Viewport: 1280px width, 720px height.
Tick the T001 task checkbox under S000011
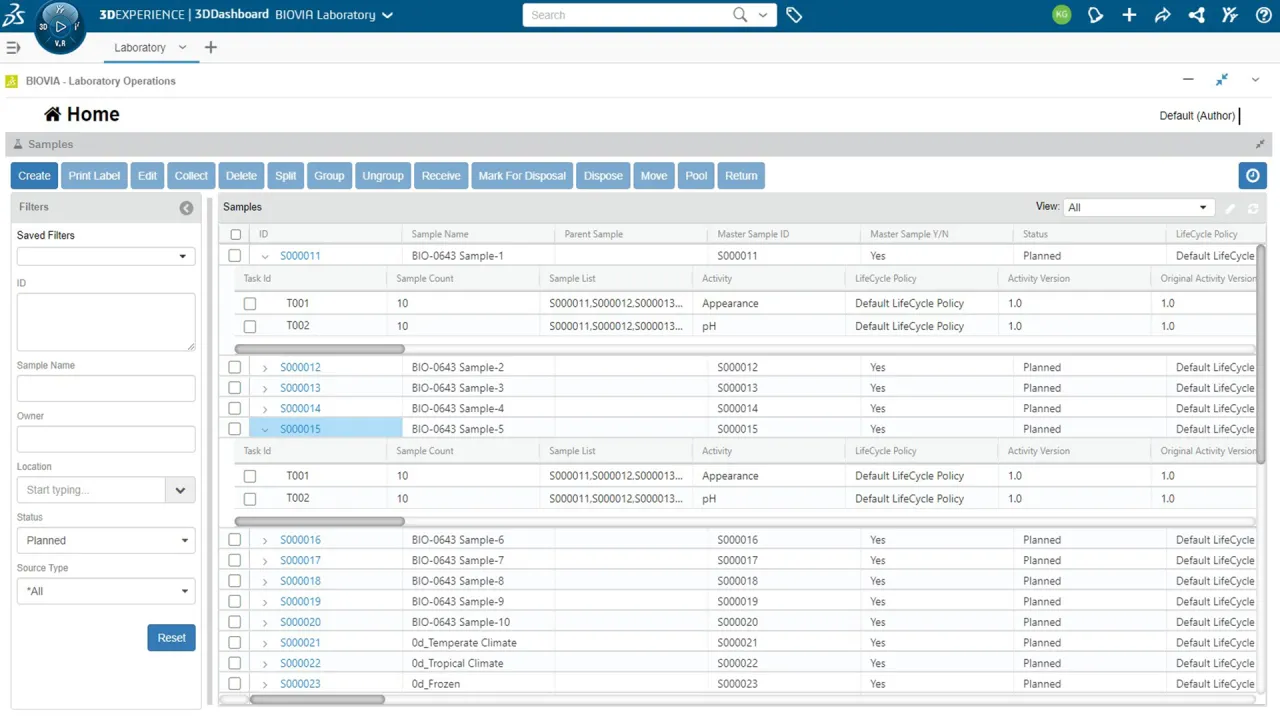coord(250,303)
